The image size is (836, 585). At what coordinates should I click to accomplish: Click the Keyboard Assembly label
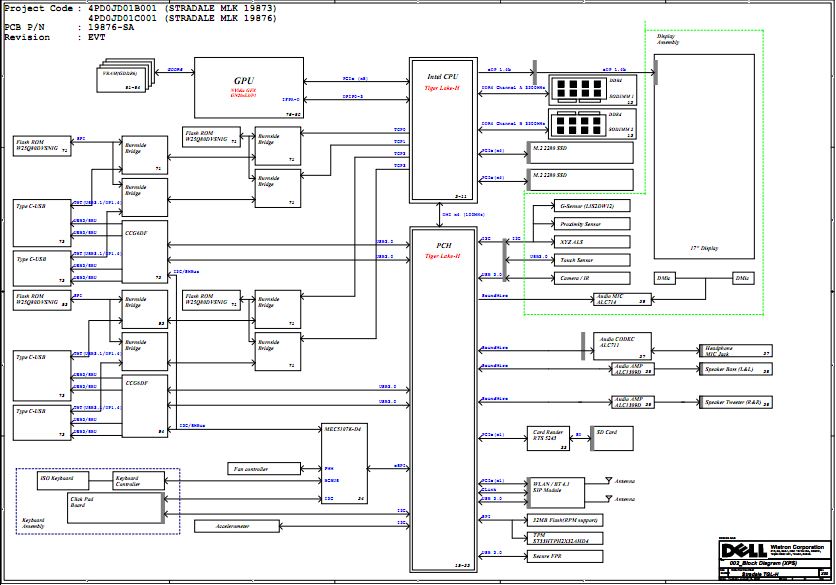[x=33, y=523]
